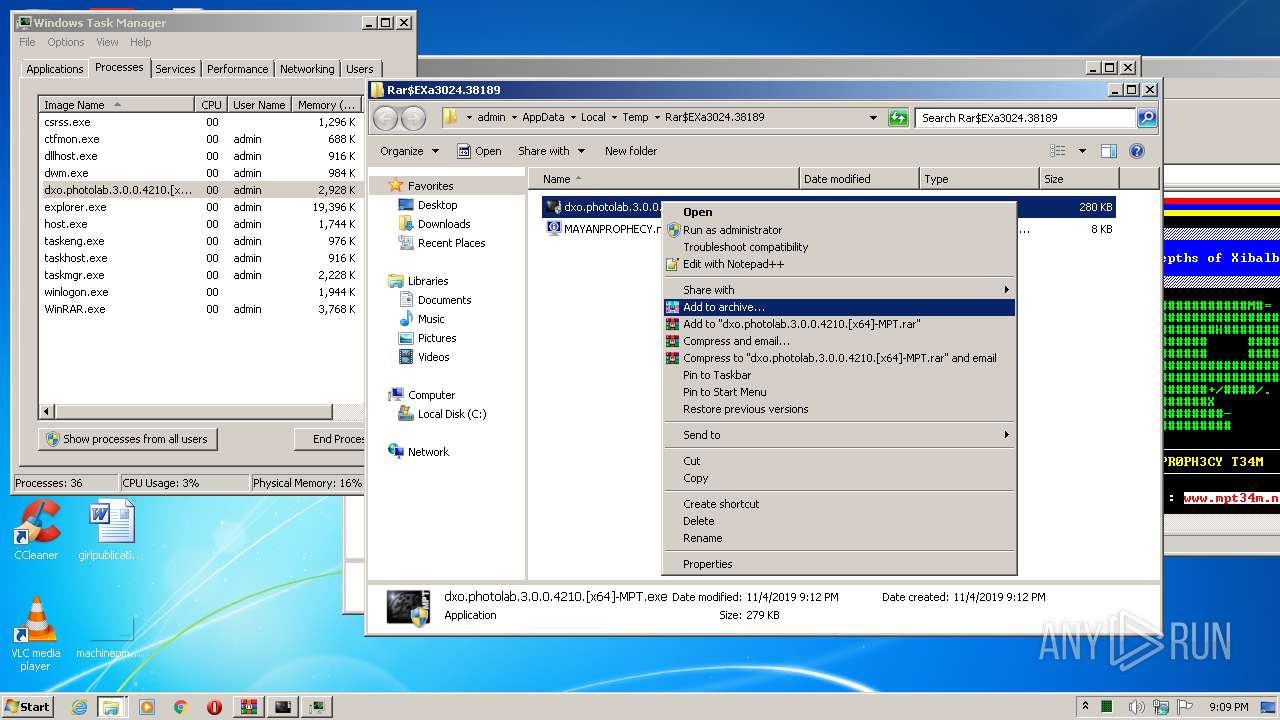Toggle the preview pane icon
The height and width of the screenshot is (720, 1280).
point(1108,151)
